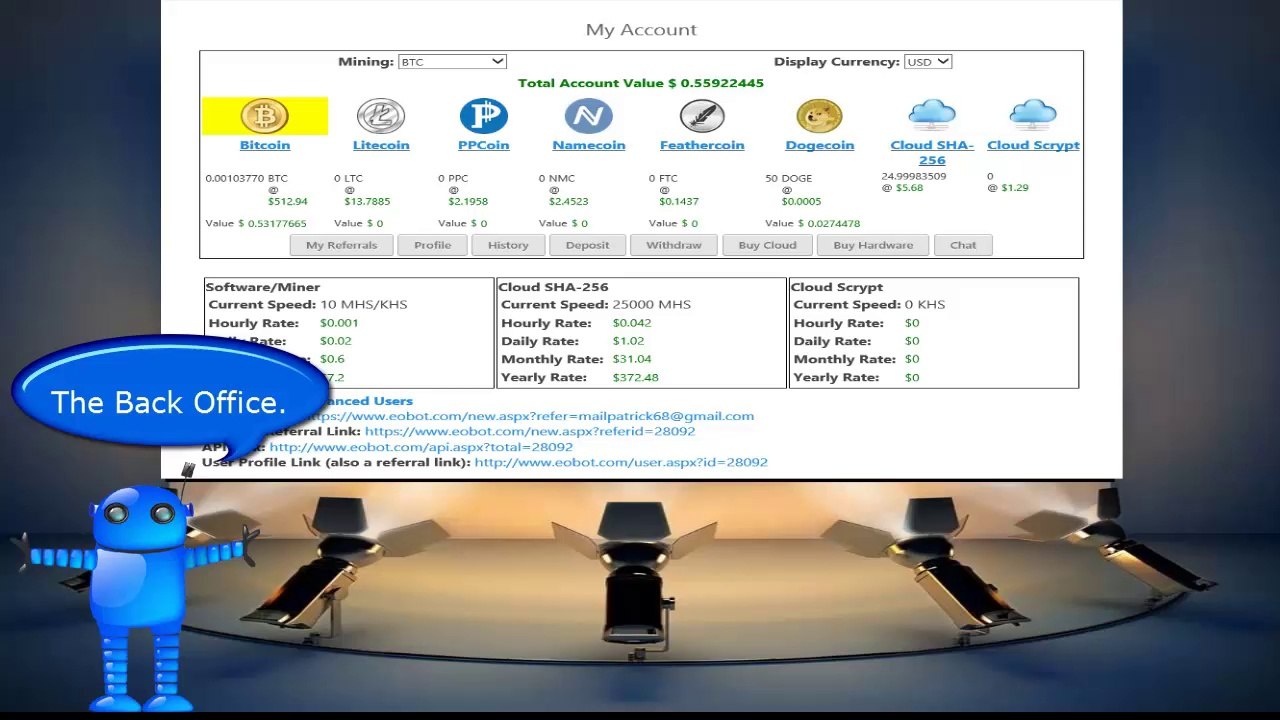
Task: Click the PPCoin logo icon
Action: coord(484,116)
